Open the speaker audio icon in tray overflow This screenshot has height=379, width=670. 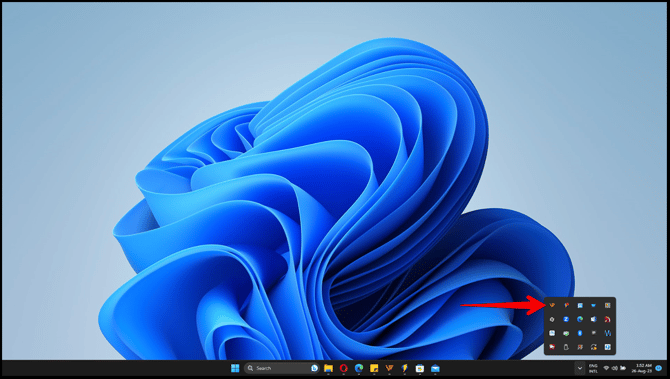(594, 319)
